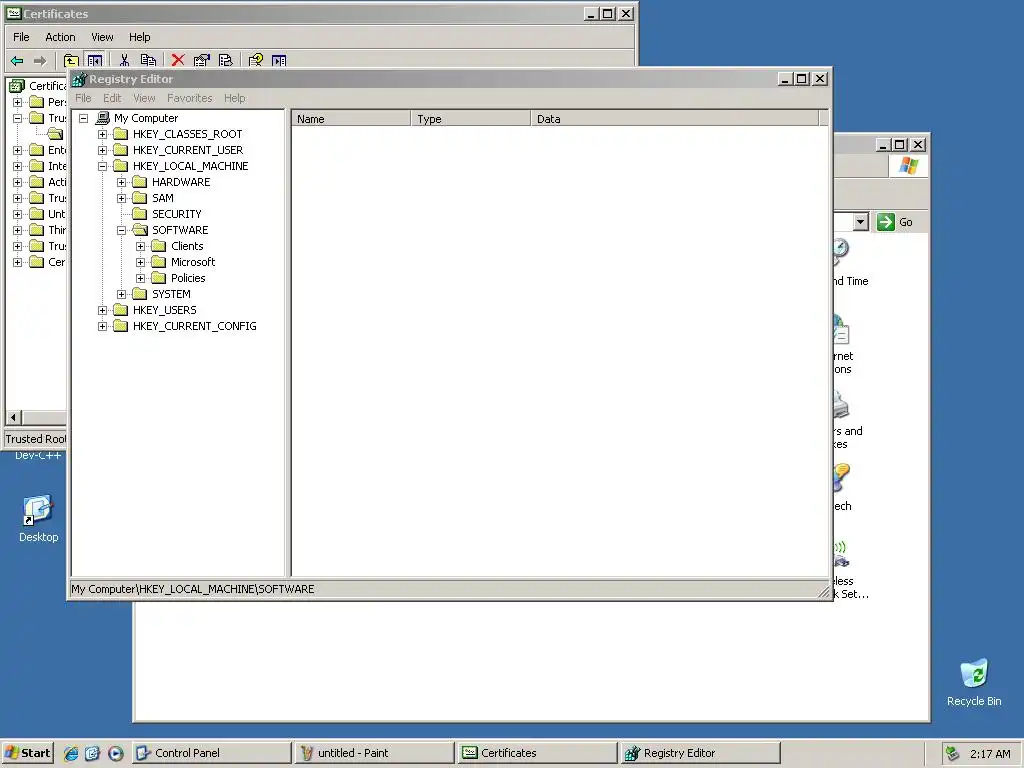The width and height of the screenshot is (1024, 768).
Task: Click Certificates horizontal scrollbar left arrow
Action: tap(14, 417)
